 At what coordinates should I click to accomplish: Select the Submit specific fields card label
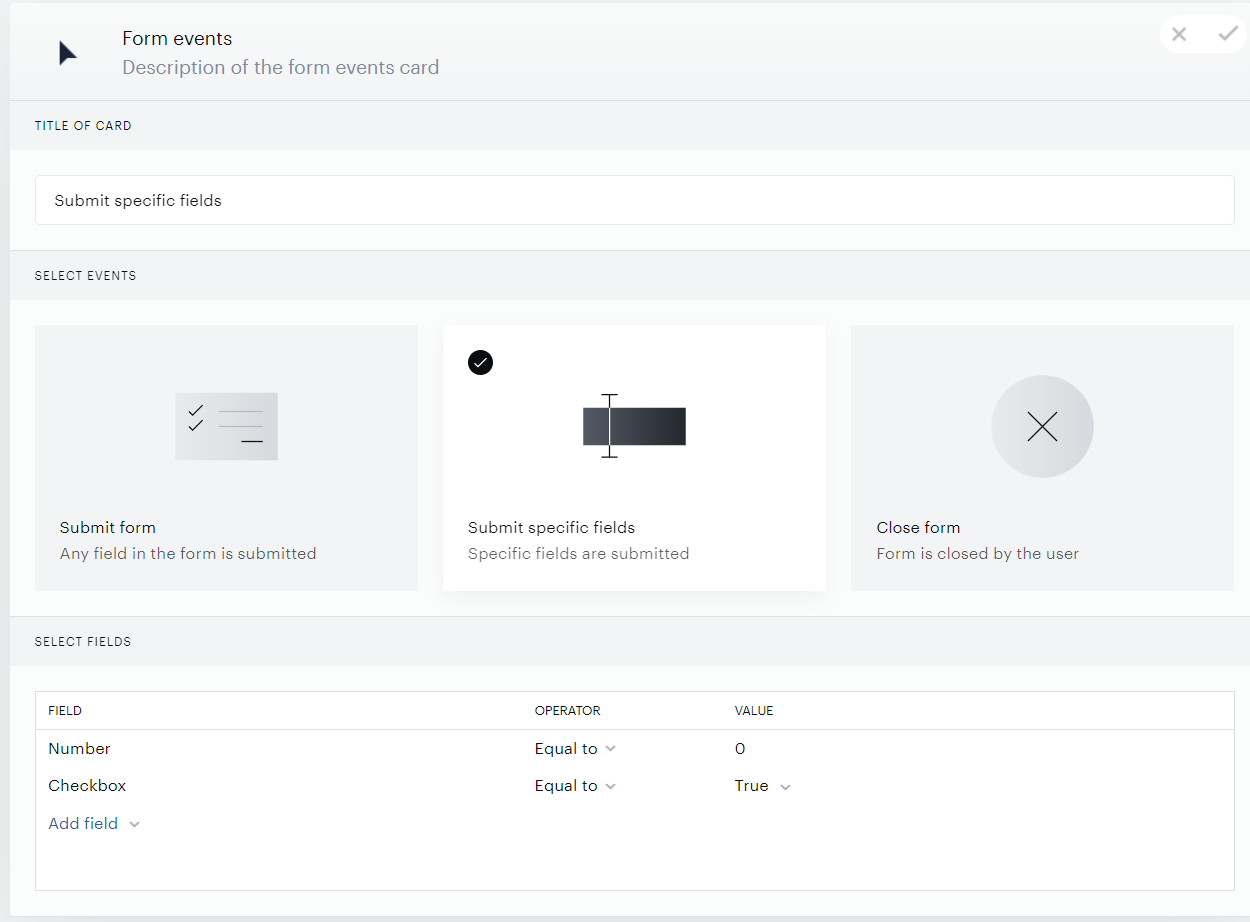(551, 528)
